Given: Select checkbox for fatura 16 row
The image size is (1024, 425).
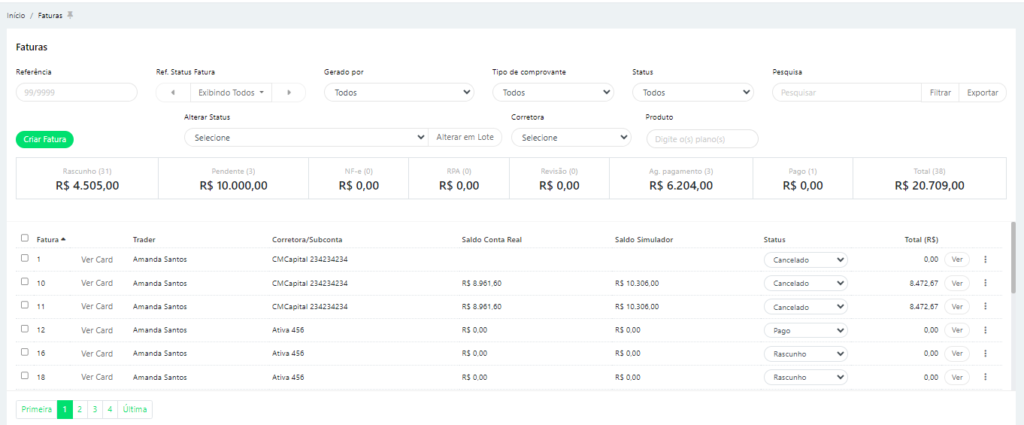Looking at the screenshot, I should click(25, 353).
